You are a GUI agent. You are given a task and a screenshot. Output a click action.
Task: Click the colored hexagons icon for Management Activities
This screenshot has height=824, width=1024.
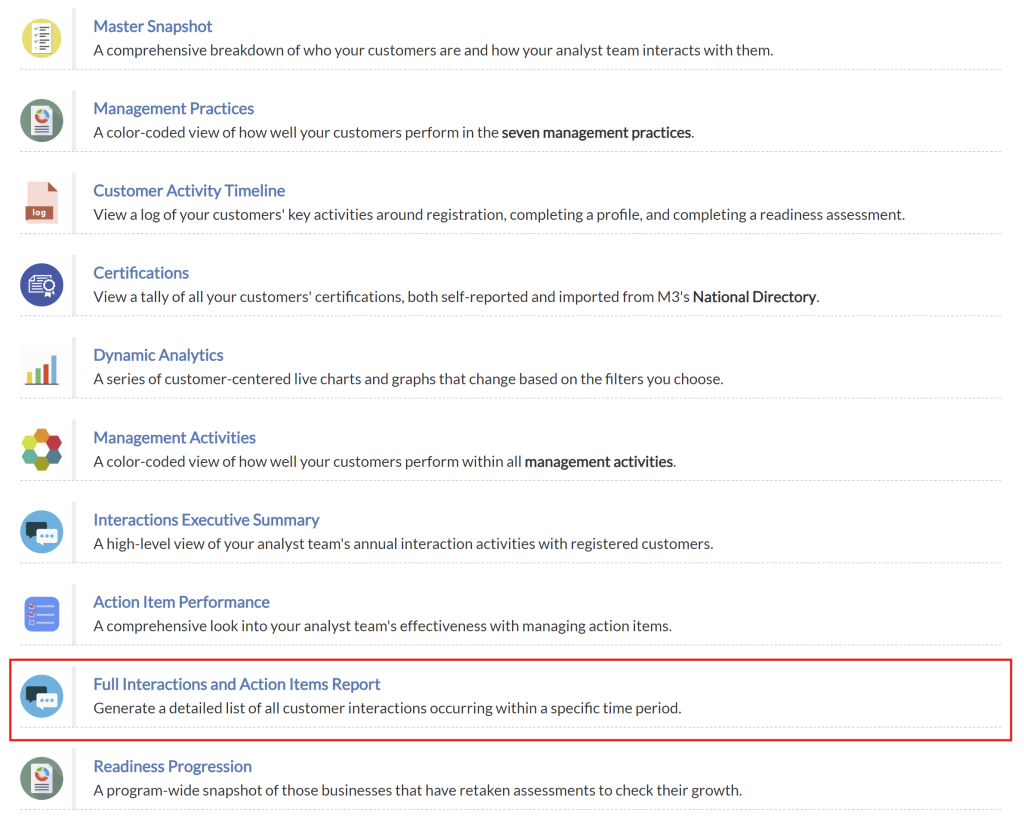pos(41,449)
